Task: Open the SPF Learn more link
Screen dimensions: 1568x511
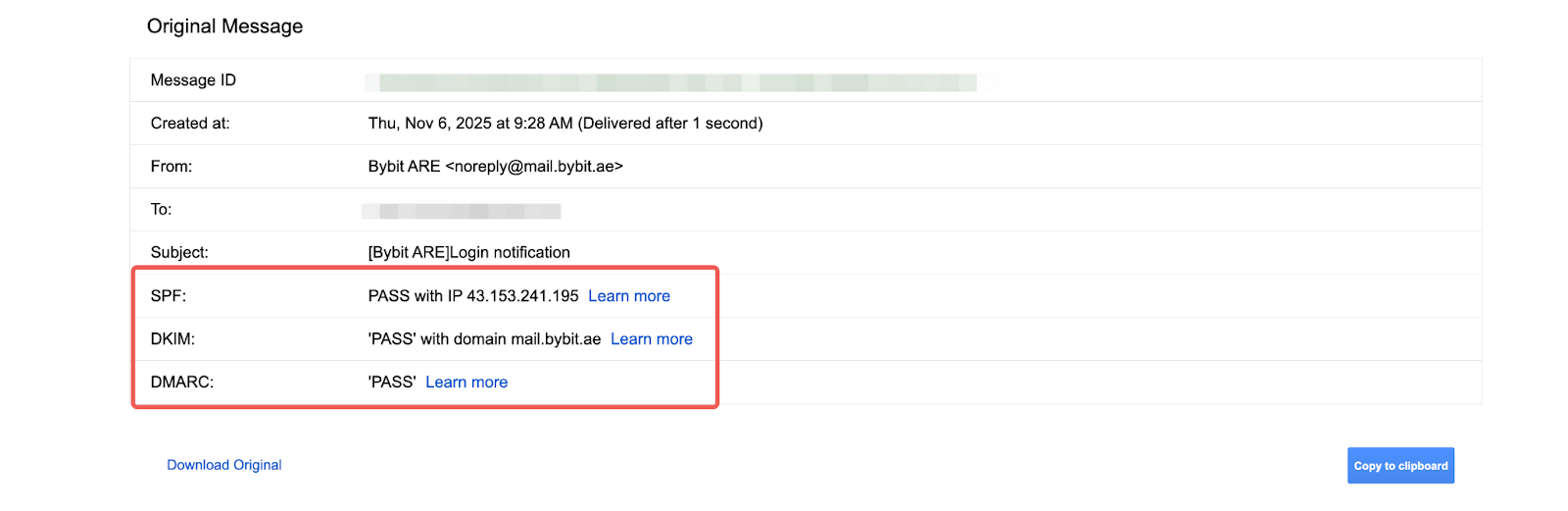Action: point(628,296)
